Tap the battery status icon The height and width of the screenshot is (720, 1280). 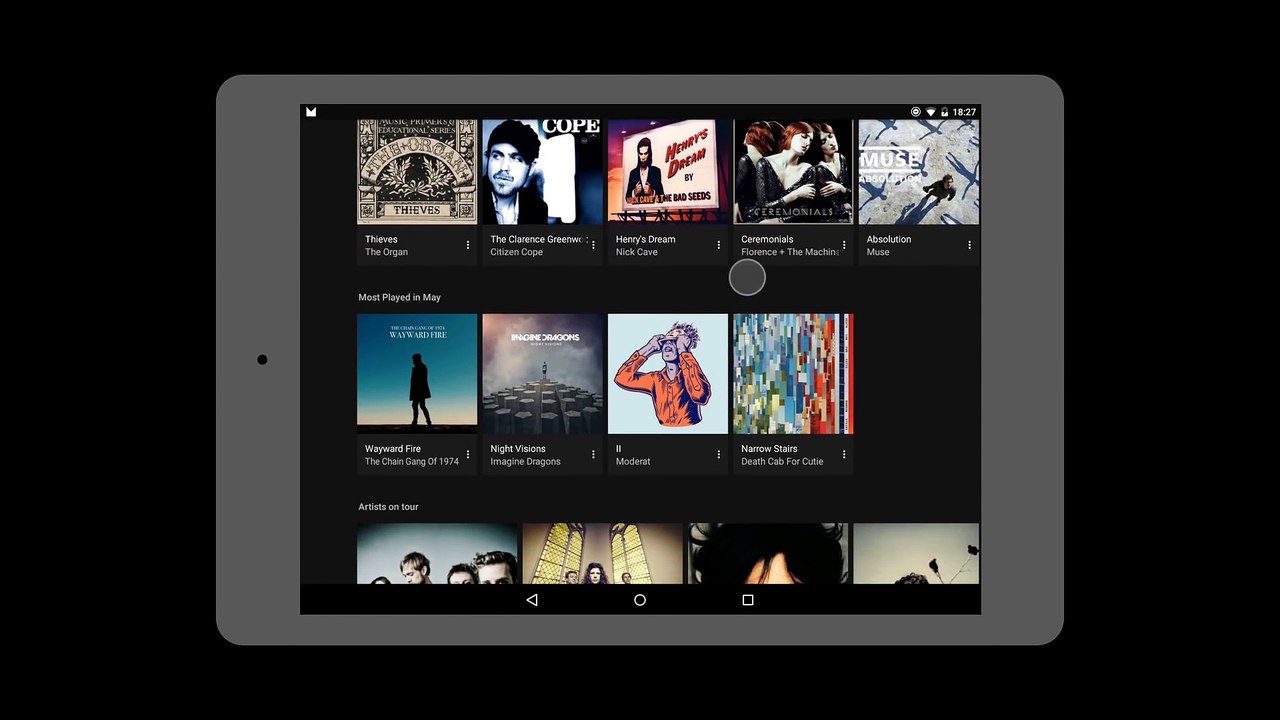click(944, 112)
